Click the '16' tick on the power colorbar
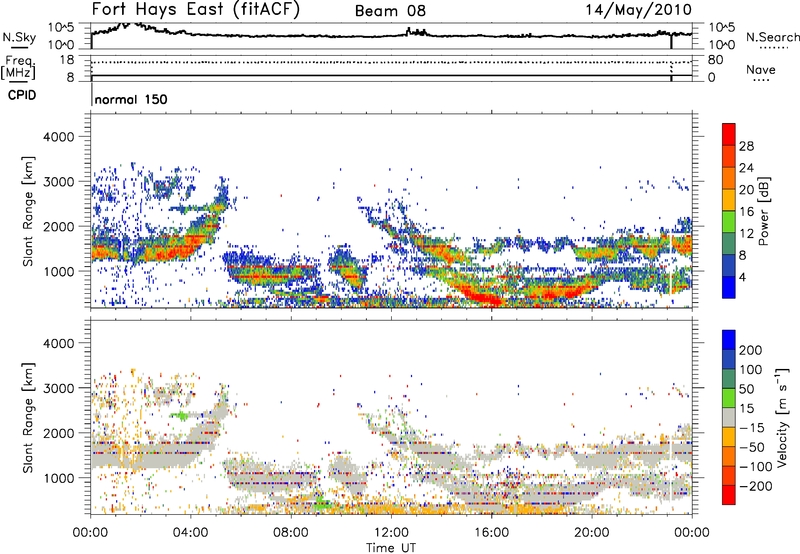The image size is (800, 554). (x=746, y=212)
